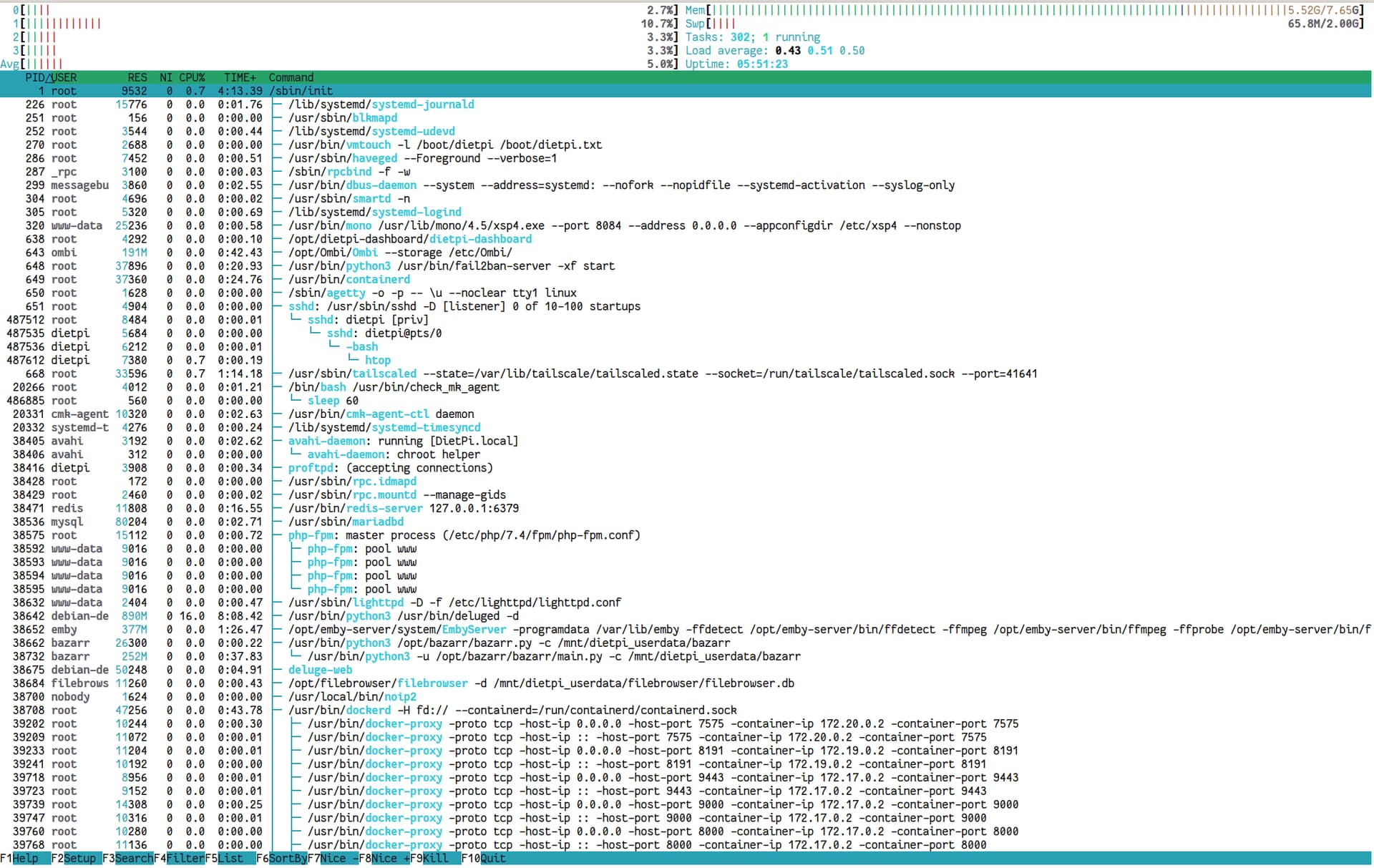
Task: Sort by the PID column header
Action: click(35, 77)
